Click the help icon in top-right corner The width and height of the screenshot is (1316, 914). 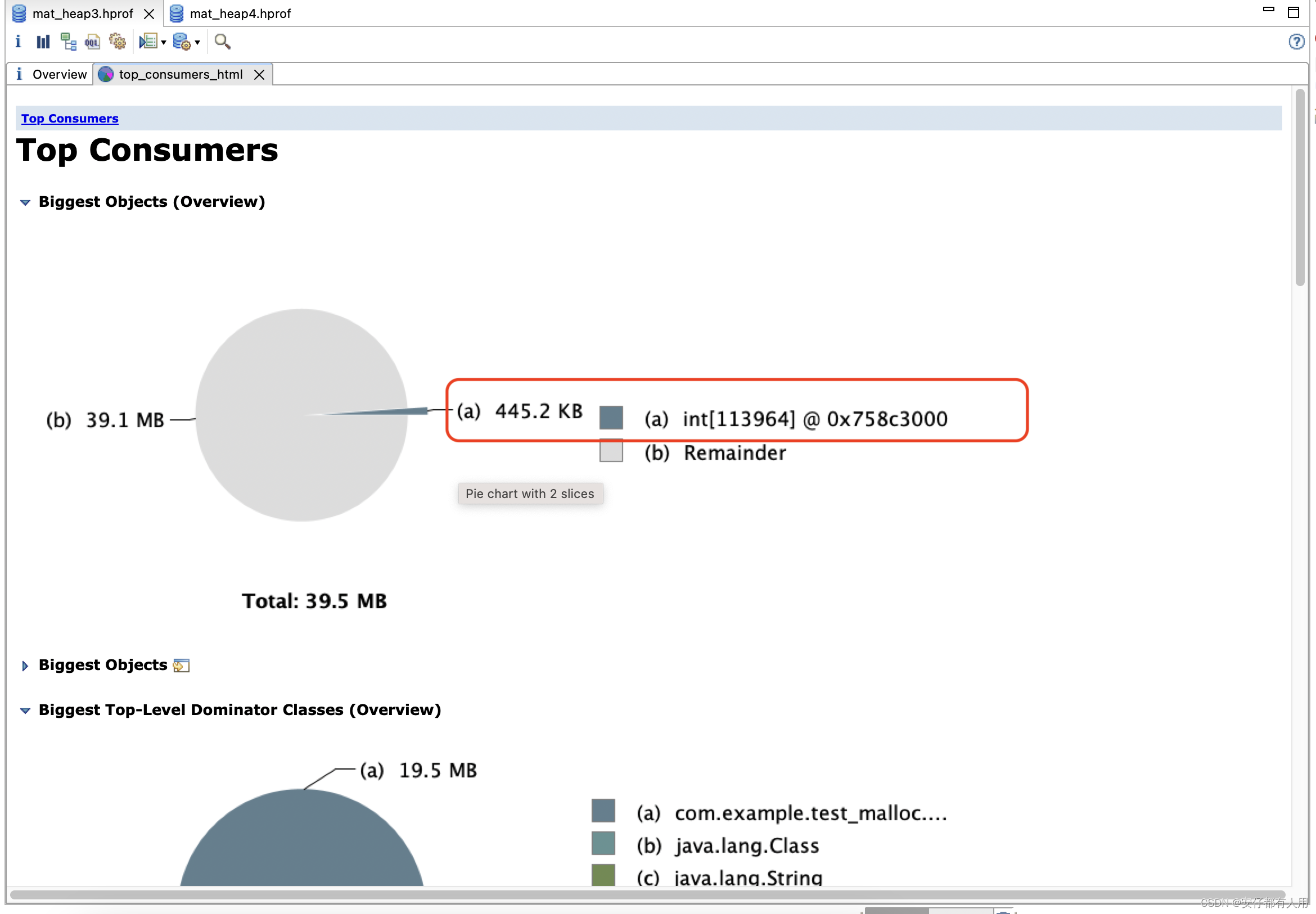pyautogui.click(x=1297, y=41)
